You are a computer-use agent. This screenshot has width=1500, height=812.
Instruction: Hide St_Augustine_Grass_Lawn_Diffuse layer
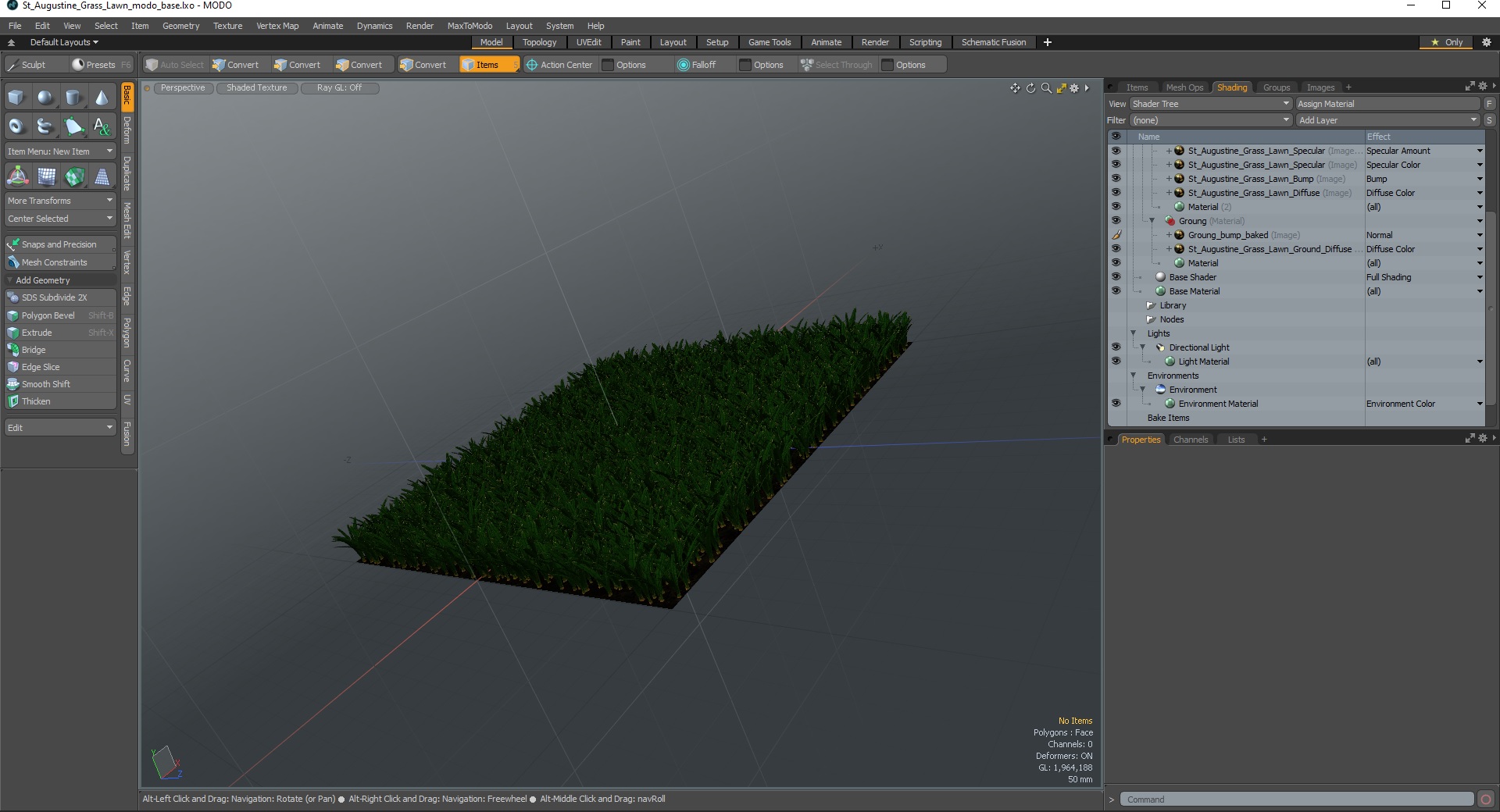pyautogui.click(x=1116, y=193)
